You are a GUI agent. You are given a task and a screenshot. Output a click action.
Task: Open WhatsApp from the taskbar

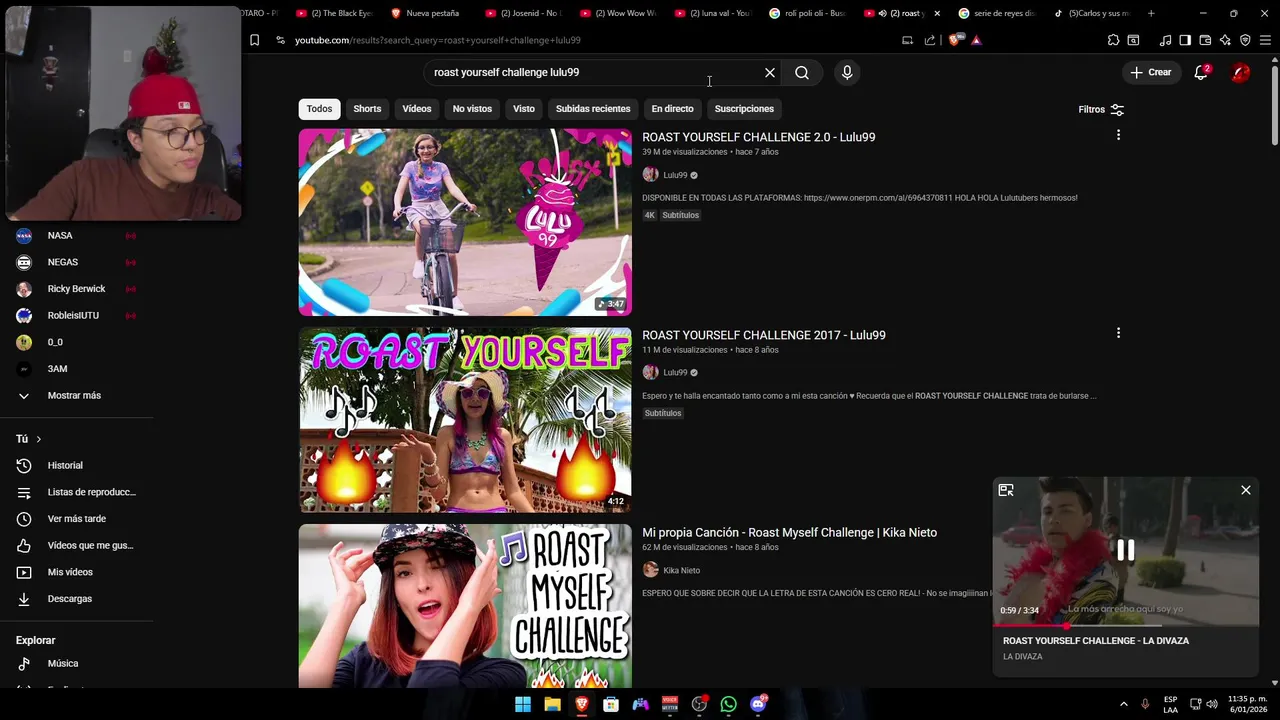tap(728, 704)
